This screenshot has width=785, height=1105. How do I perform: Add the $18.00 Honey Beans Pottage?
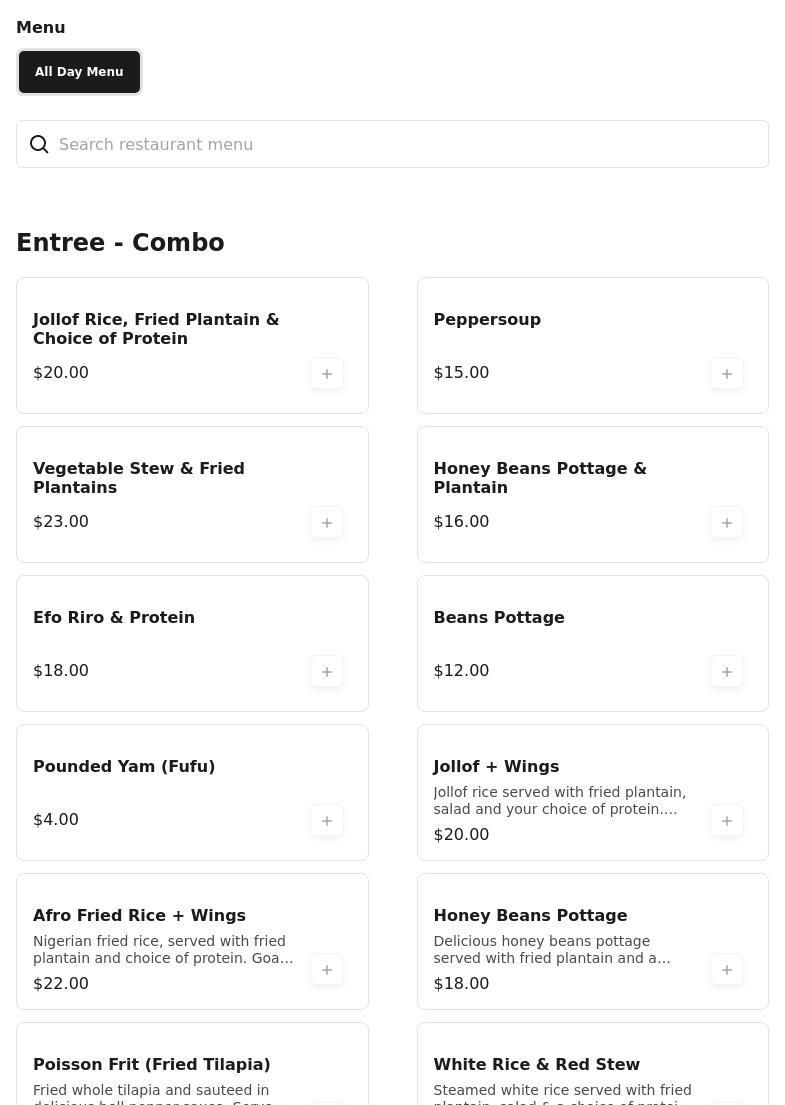727,970
